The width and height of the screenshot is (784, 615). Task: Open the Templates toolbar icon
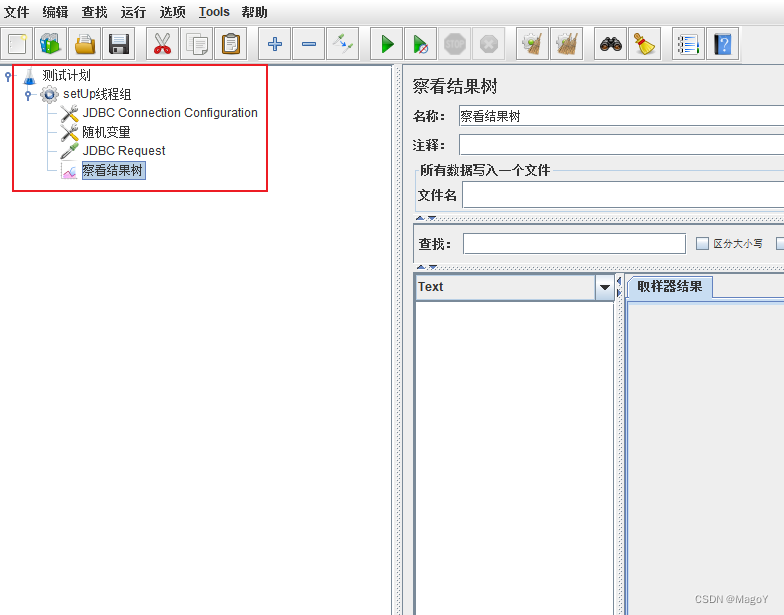[x=50, y=44]
